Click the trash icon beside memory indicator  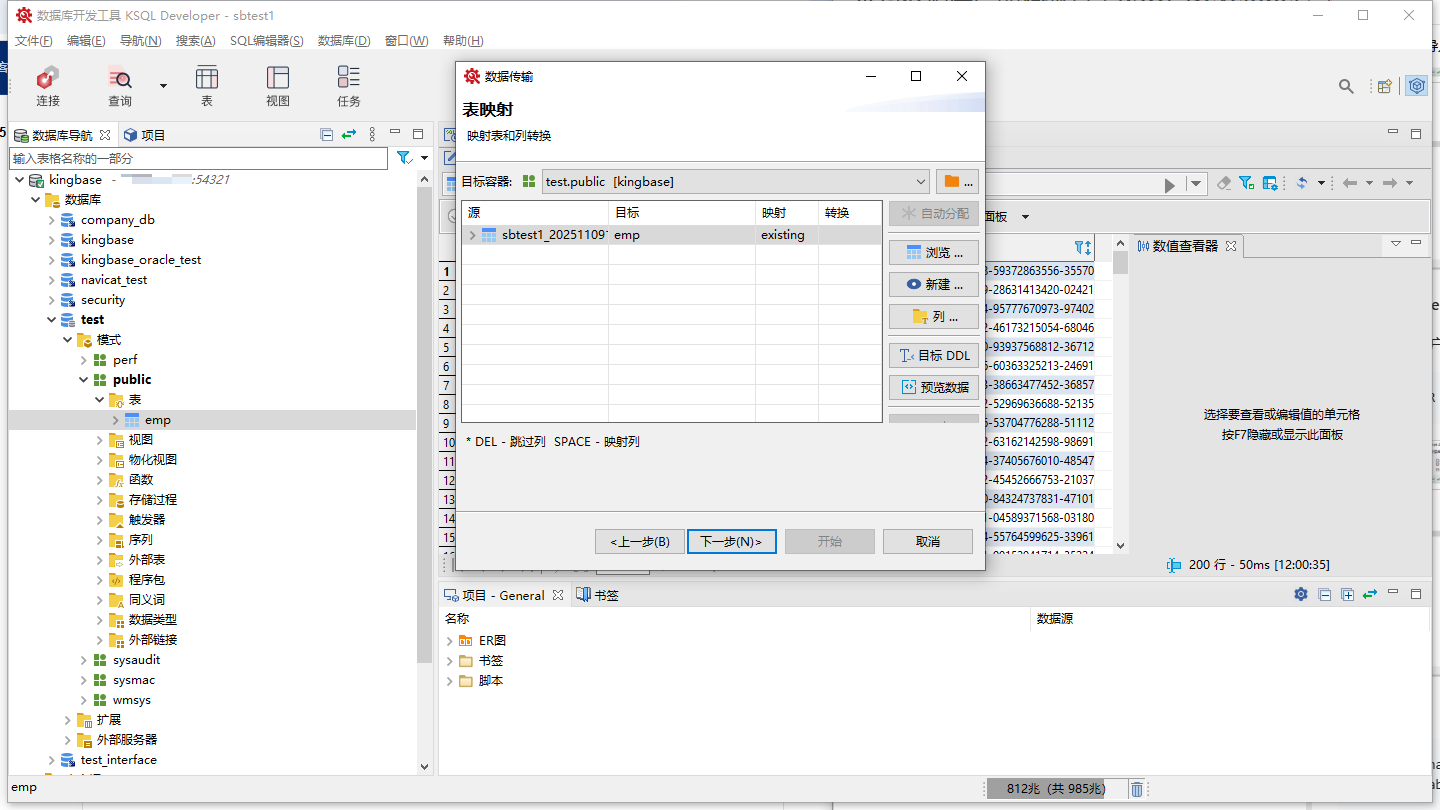click(1137, 789)
